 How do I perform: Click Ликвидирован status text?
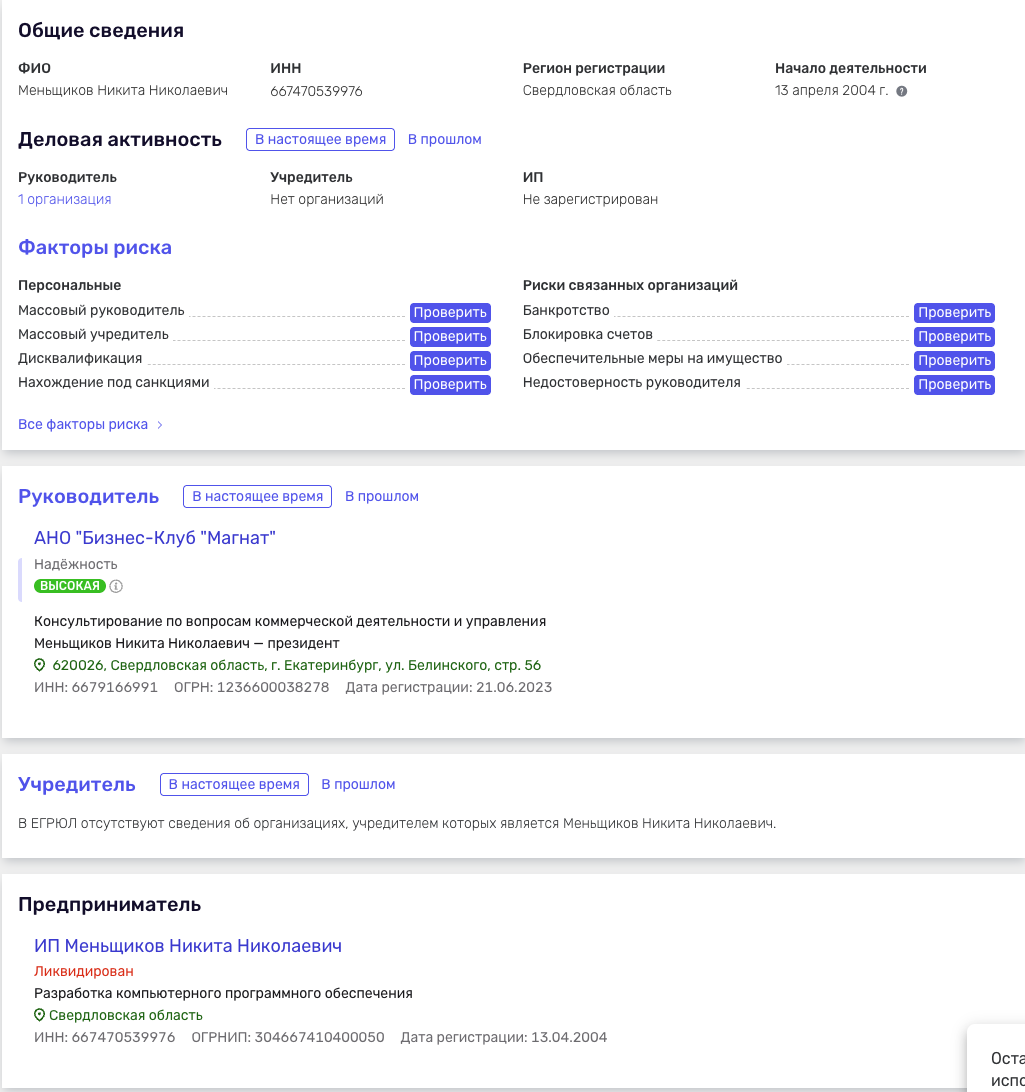[84, 972]
